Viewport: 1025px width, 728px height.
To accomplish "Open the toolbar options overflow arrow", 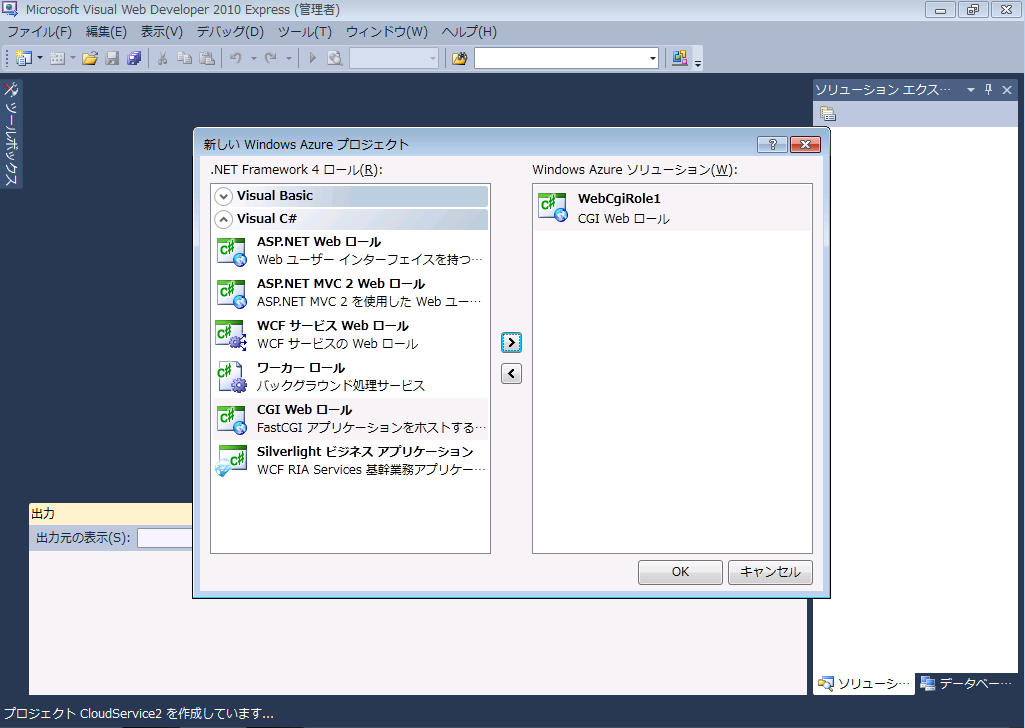I will pyautogui.click(x=698, y=63).
